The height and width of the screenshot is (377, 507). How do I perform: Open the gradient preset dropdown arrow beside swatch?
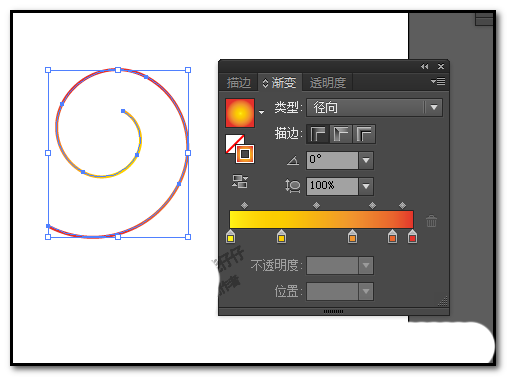(262, 112)
